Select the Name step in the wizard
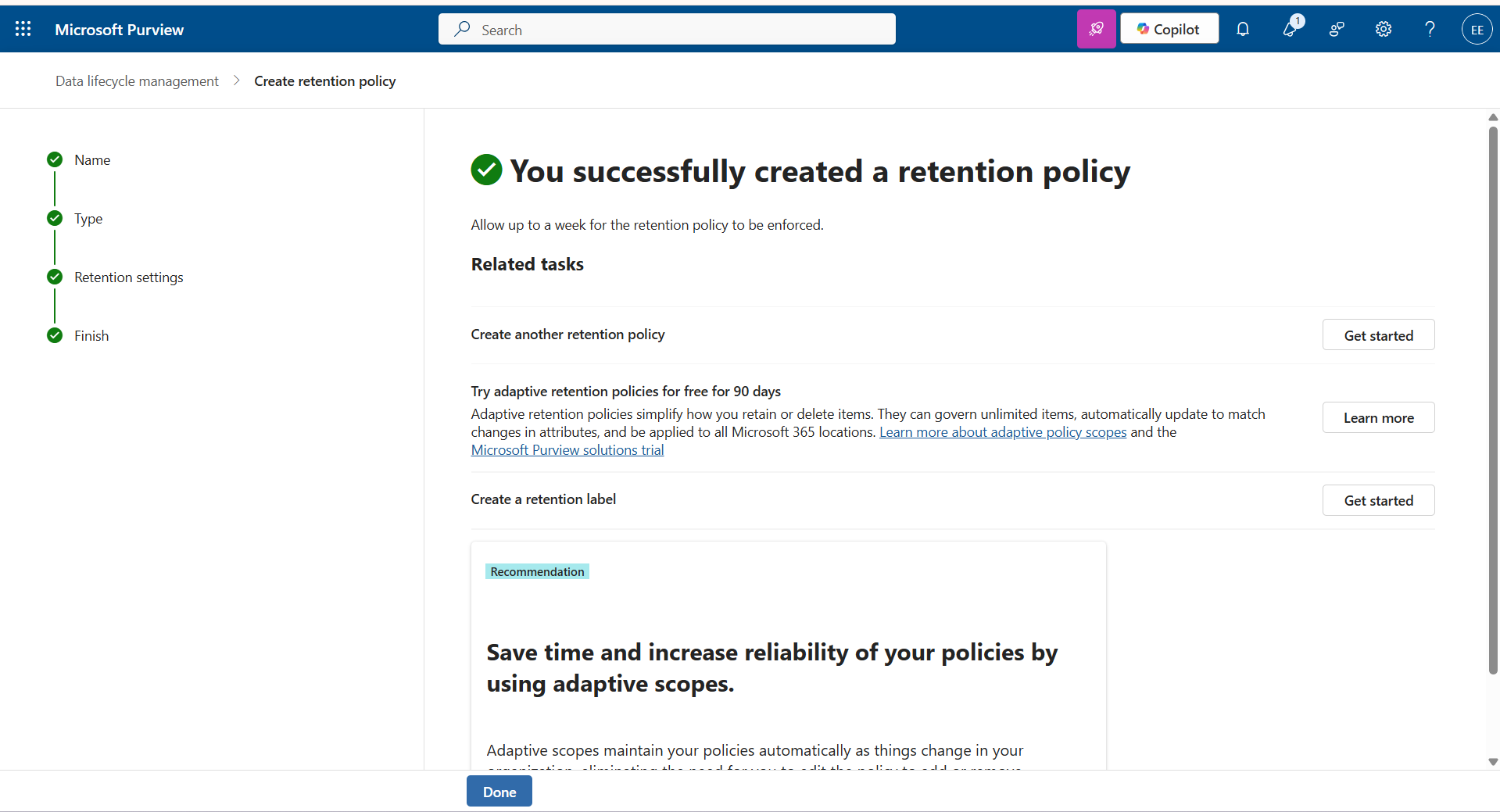Screen dimensions: 1500x812 click(x=92, y=159)
